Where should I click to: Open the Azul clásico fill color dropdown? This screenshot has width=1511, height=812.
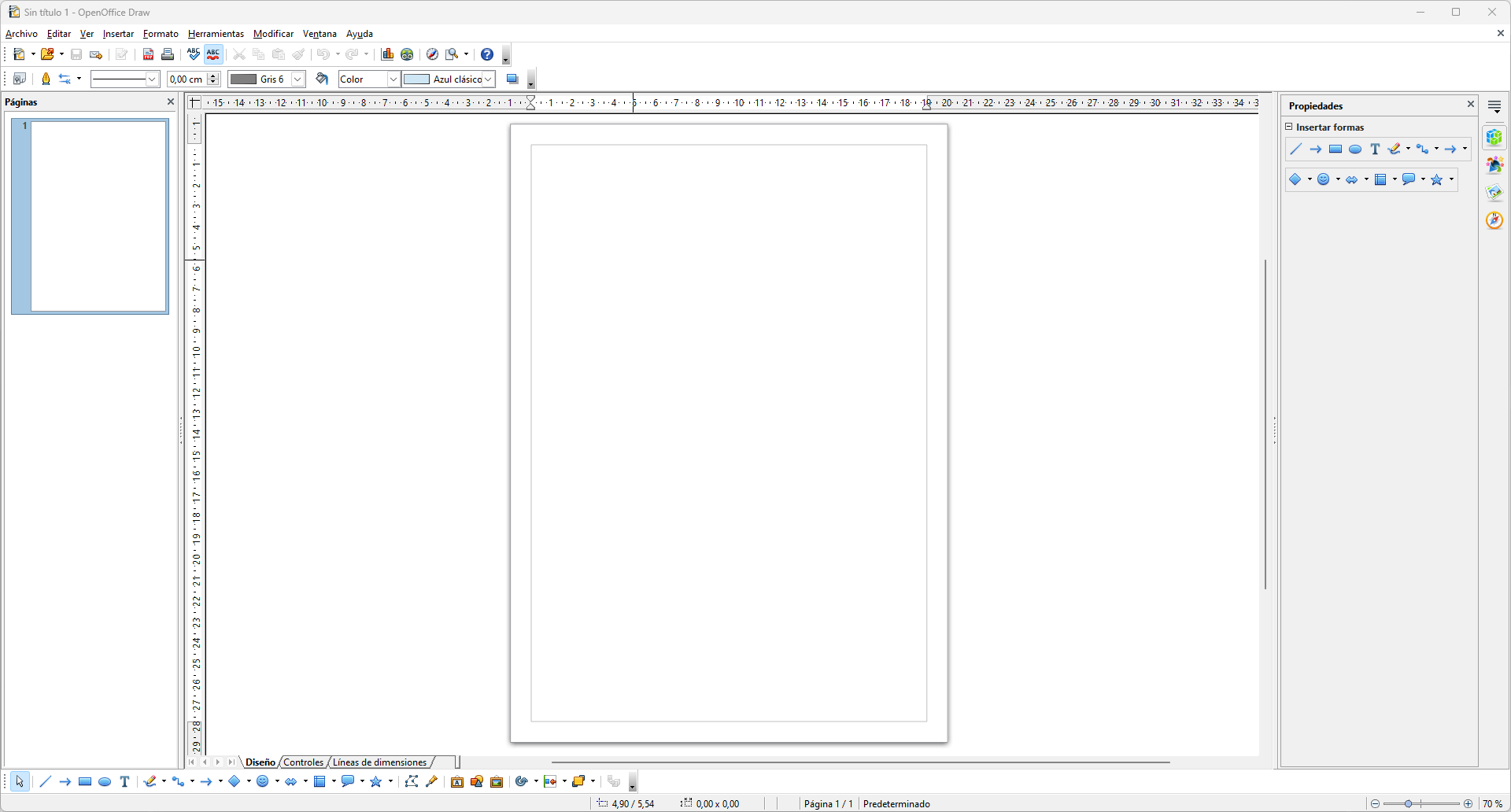pyautogui.click(x=488, y=79)
